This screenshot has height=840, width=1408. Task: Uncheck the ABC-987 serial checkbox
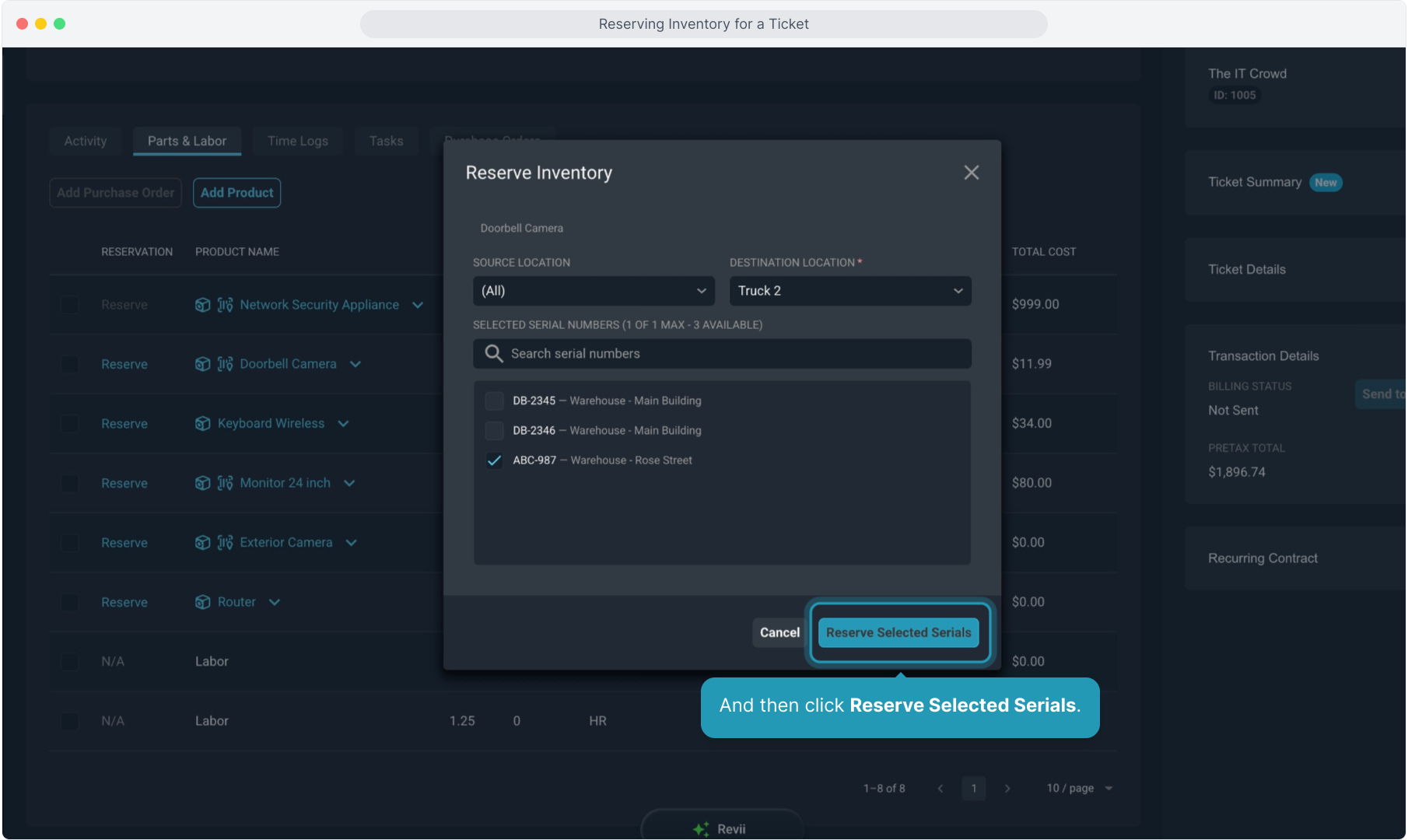click(494, 460)
